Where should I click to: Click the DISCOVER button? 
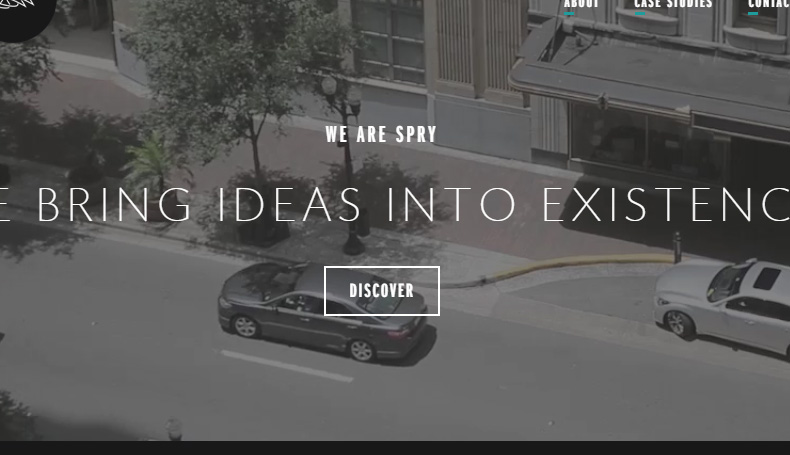click(381, 291)
